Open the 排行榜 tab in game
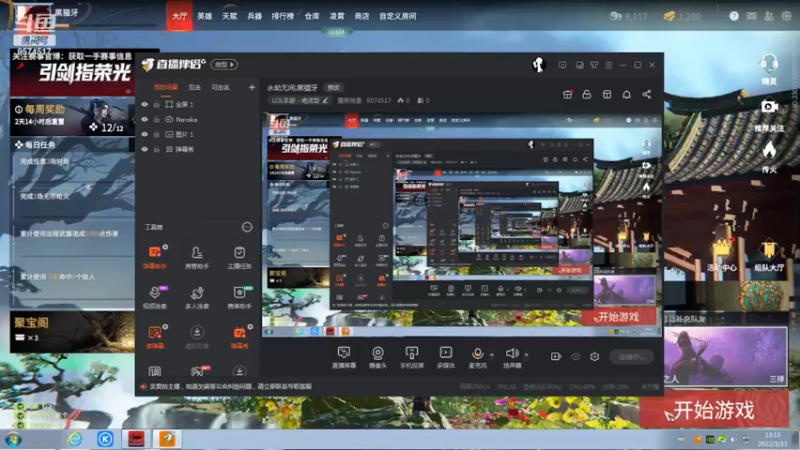The width and height of the screenshot is (800, 450). [283, 16]
